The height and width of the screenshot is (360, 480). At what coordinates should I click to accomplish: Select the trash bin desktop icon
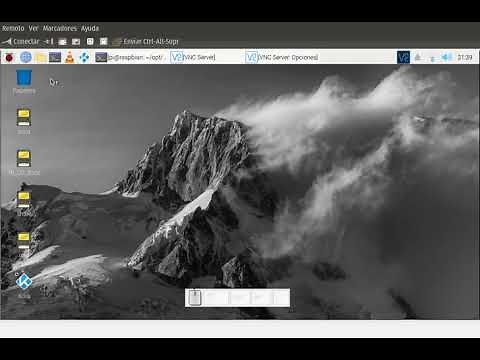click(x=24, y=82)
